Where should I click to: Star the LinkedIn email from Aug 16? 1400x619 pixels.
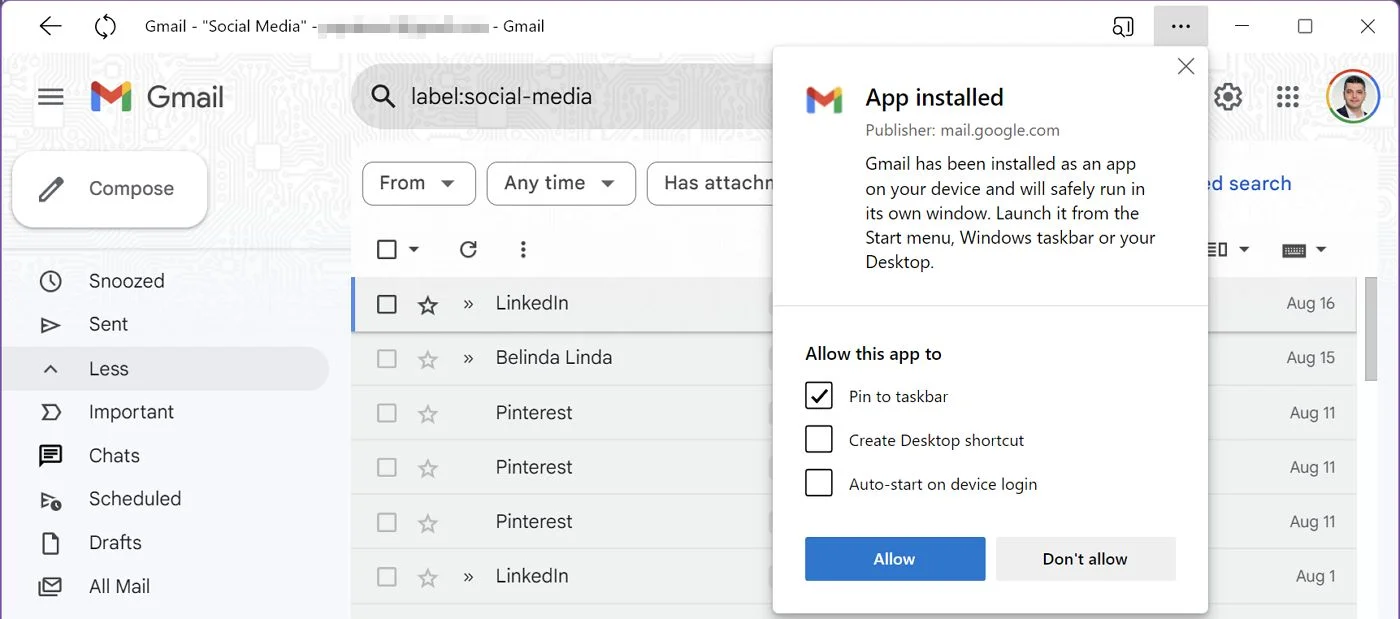click(427, 303)
